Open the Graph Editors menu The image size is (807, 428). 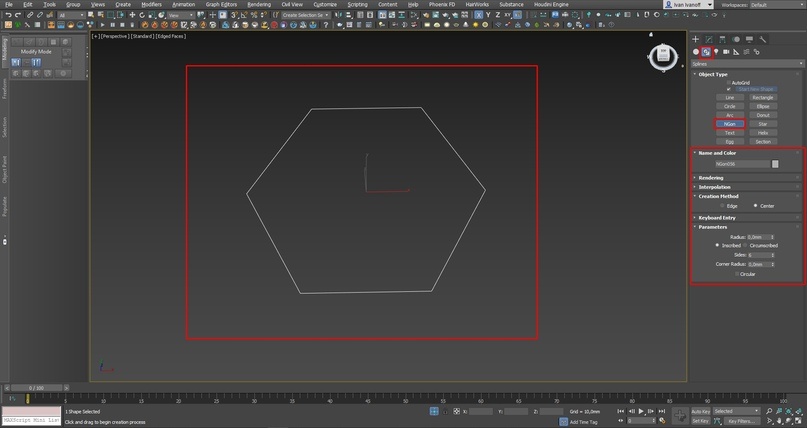[221, 4]
